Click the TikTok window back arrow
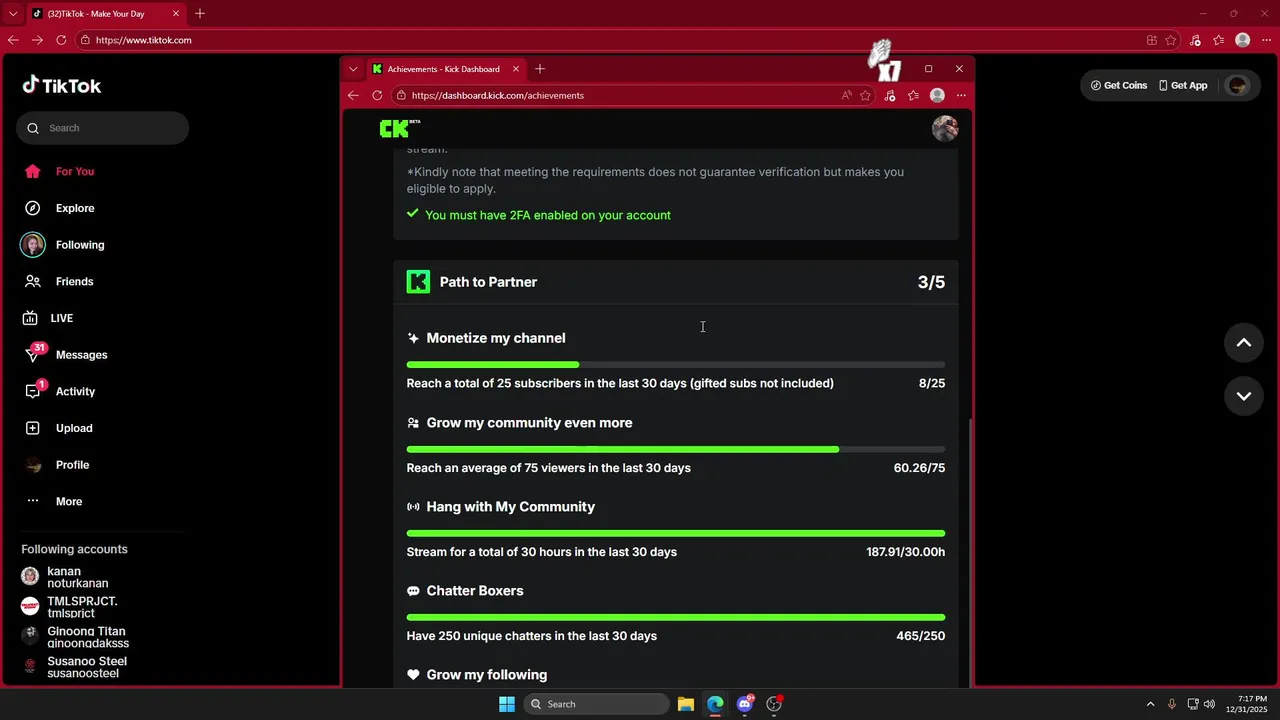Screen dimensions: 1280x720 click(x=13, y=40)
